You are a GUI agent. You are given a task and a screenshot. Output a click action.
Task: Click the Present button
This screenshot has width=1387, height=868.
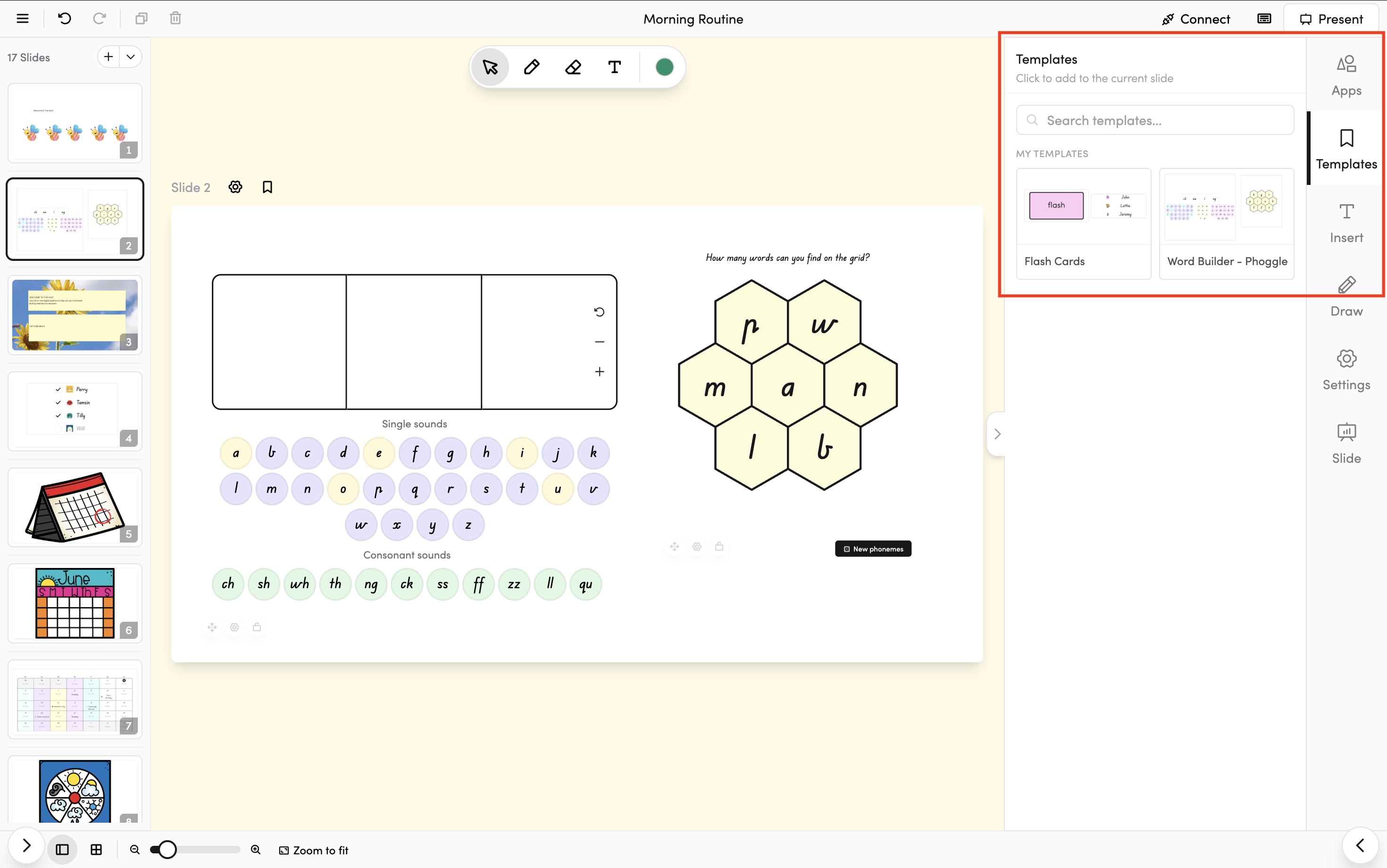click(1331, 19)
